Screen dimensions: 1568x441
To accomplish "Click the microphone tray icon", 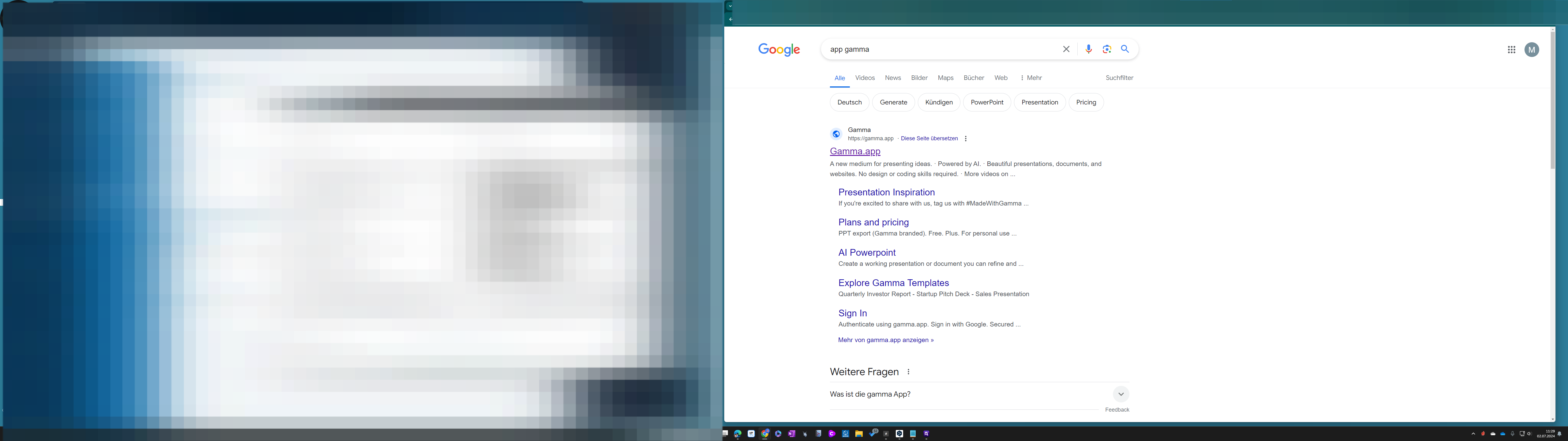I will [1513, 434].
